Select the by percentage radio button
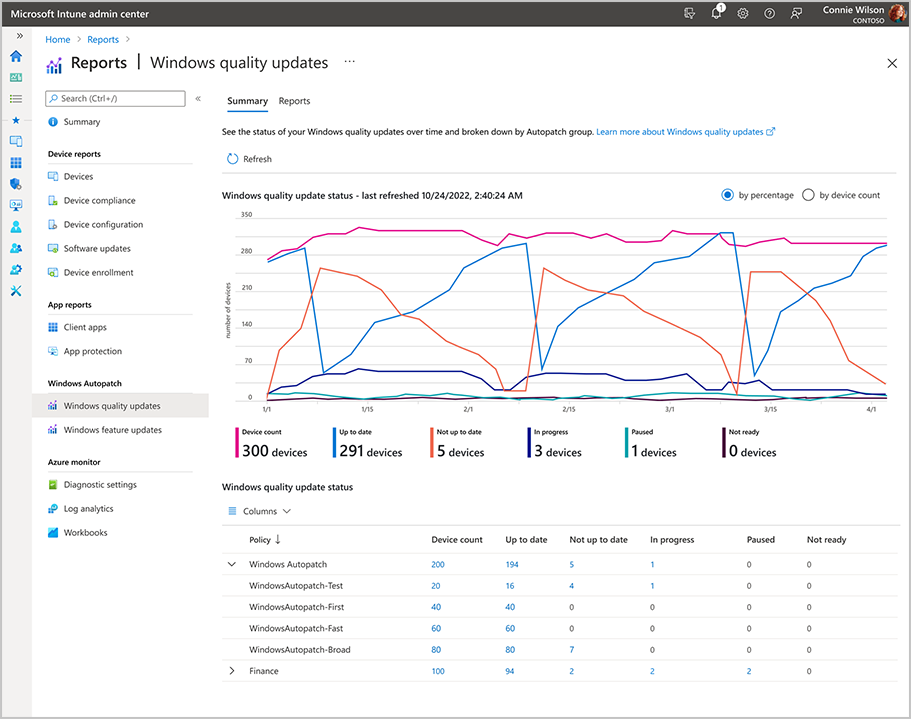The height and width of the screenshot is (719, 911). click(727, 195)
